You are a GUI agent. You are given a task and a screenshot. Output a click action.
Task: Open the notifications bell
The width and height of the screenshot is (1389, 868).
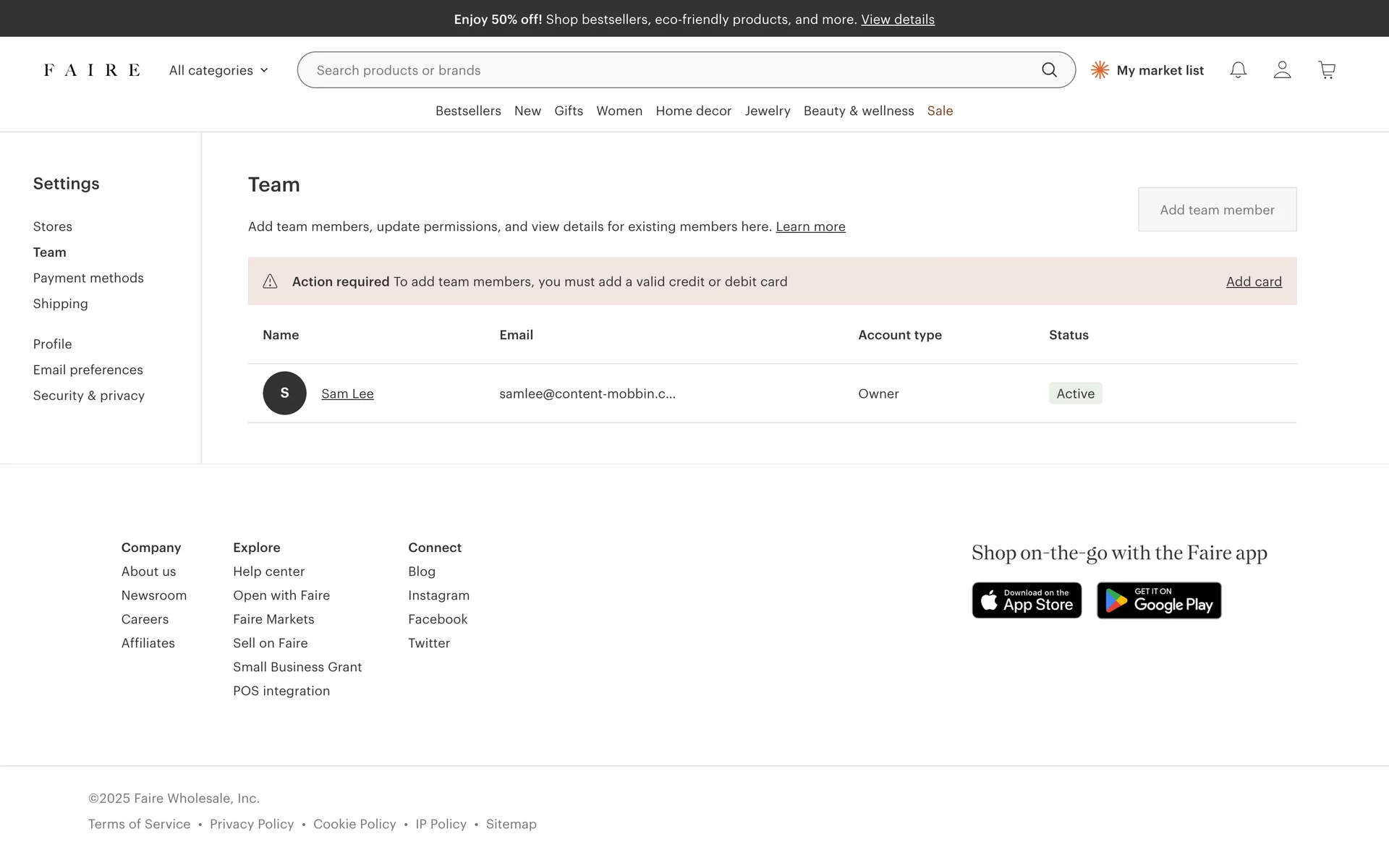[1238, 70]
